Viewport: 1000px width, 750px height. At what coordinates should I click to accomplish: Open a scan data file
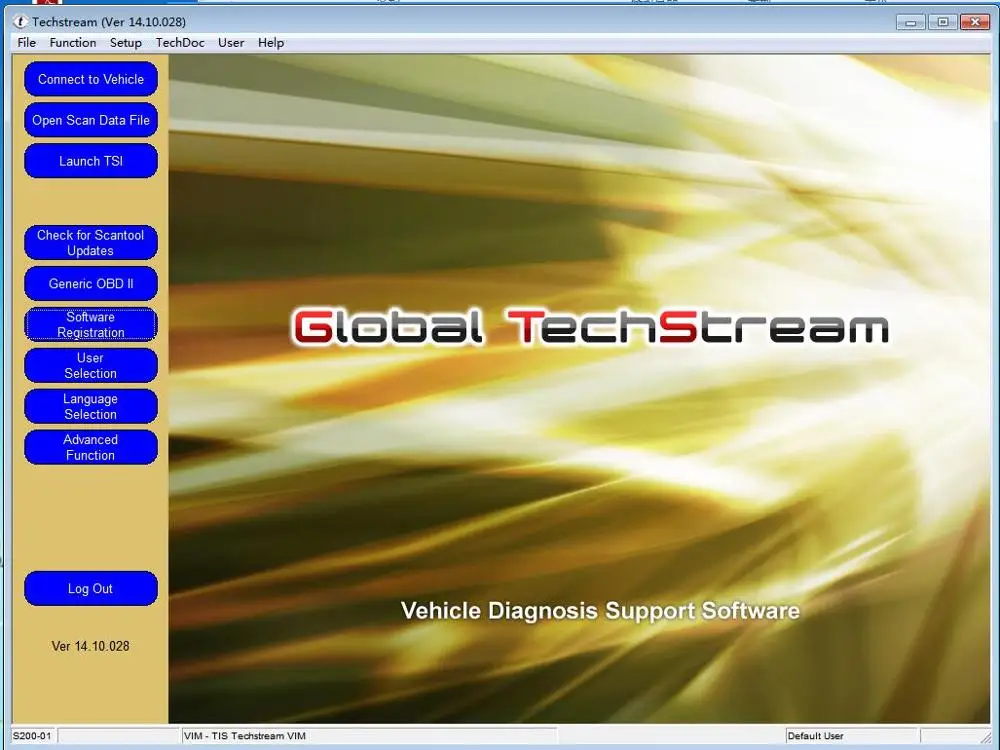pyautogui.click(x=90, y=120)
